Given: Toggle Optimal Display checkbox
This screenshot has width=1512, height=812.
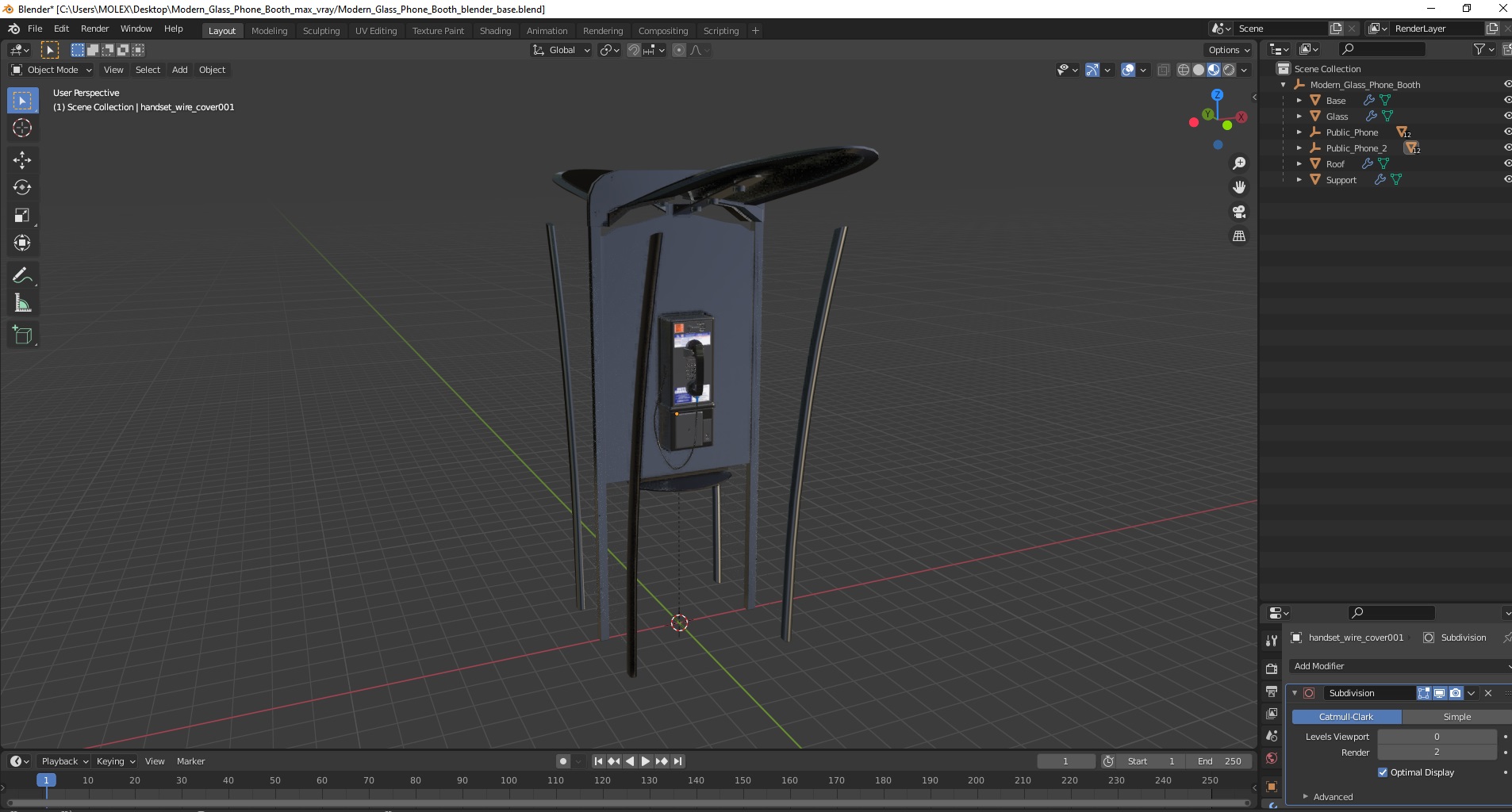Looking at the screenshot, I should (x=1383, y=772).
